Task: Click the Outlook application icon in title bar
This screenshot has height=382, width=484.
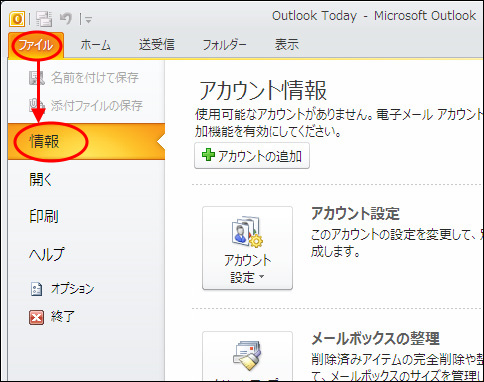Action: [x=17, y=19]
